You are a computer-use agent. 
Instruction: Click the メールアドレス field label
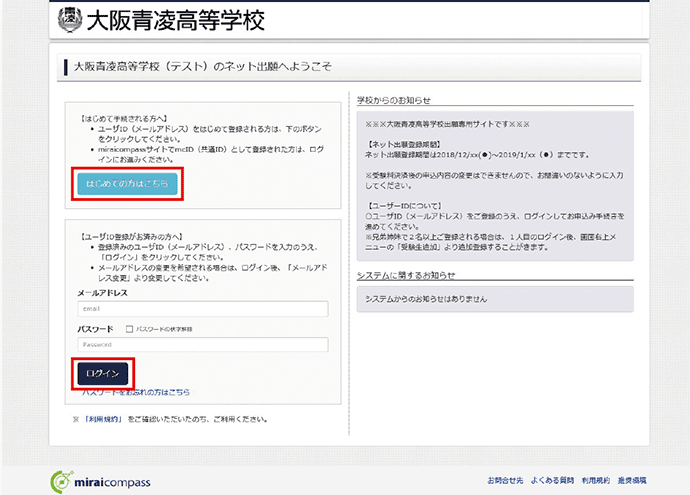[x=103, y=293]
